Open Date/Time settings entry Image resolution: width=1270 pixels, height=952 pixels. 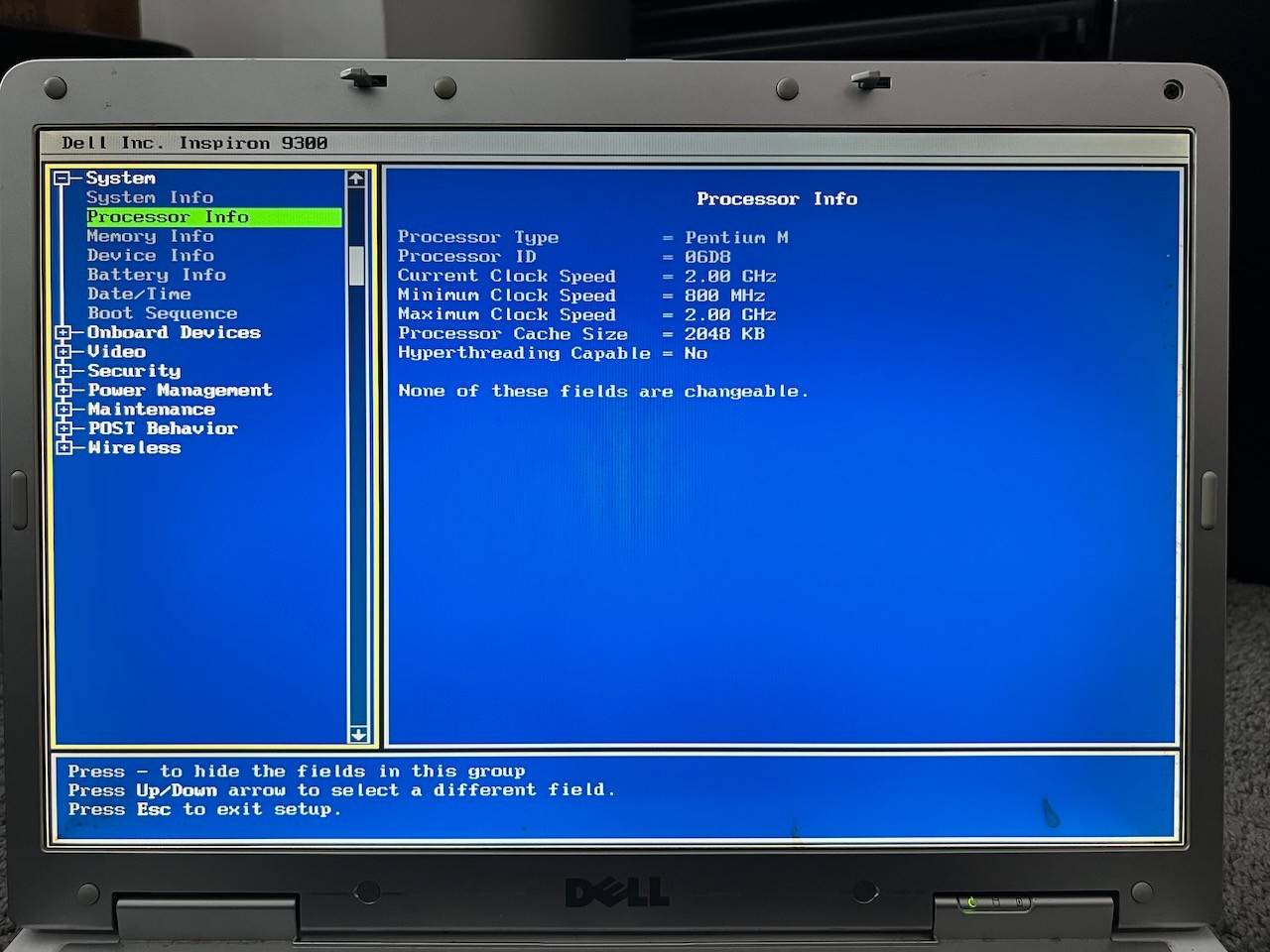[x=139, y=294]
